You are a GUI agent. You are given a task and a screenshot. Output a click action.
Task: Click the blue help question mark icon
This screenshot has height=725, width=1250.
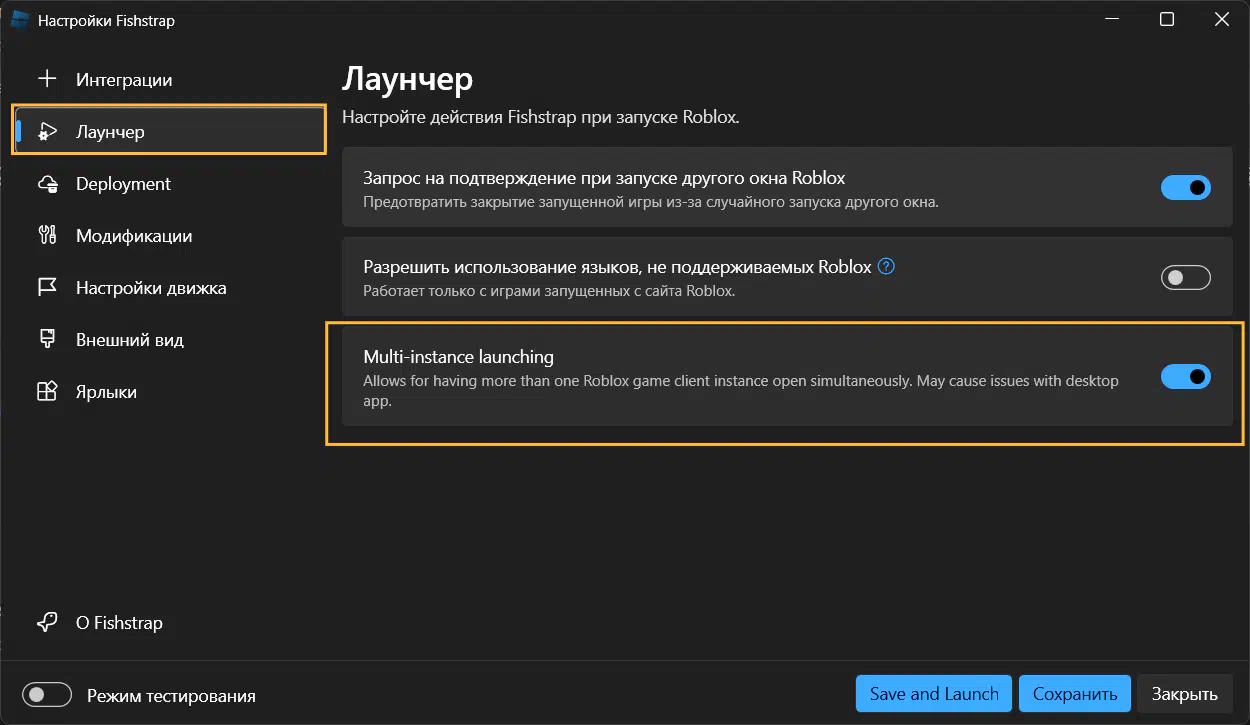tap(885, 267)
